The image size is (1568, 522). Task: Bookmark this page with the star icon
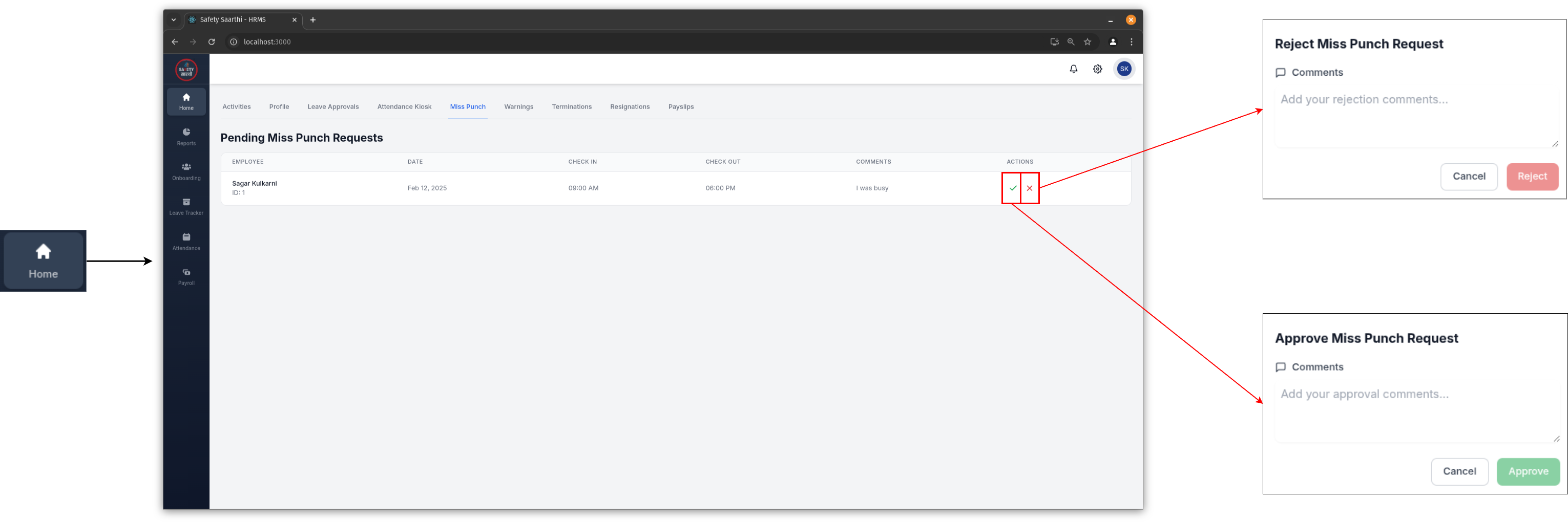pyautogui.click(x=1087, y=42)
